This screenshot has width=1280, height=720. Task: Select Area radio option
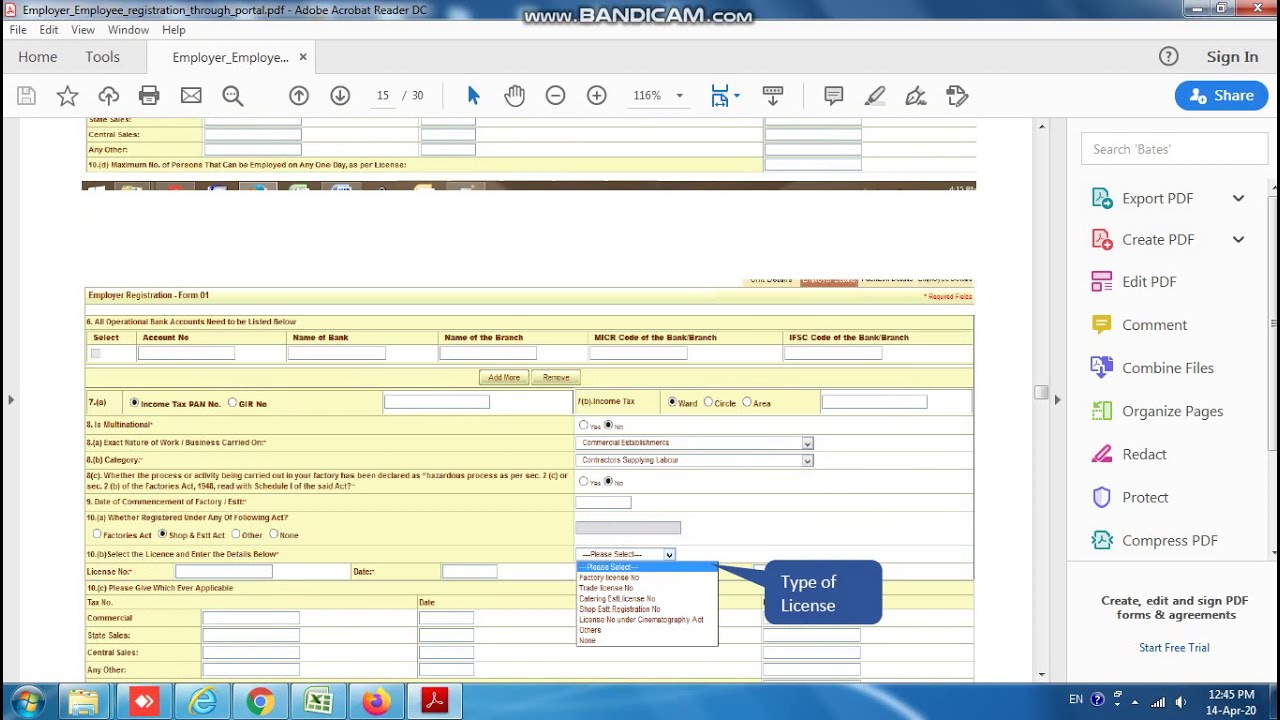747,402
